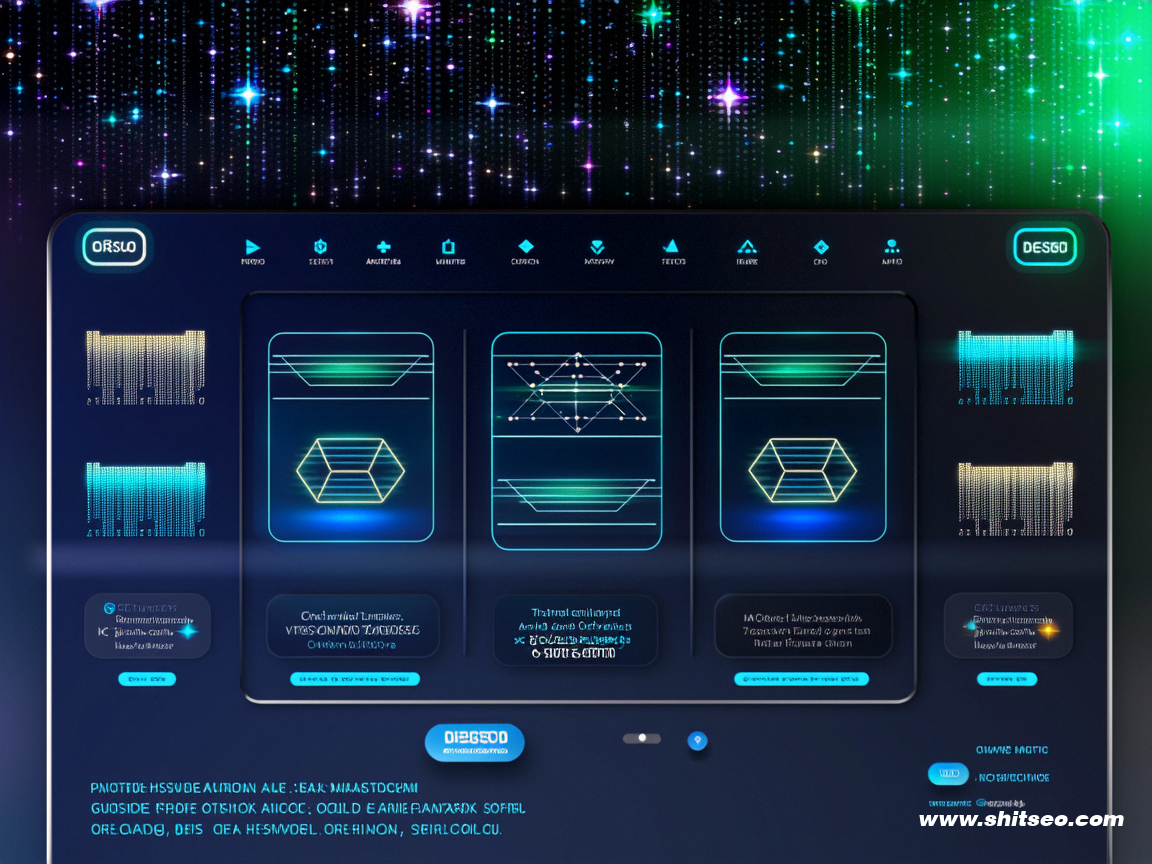Click description box under middle network card
The height and width of the screenshot is (864, 1152).
click(575, 630)
